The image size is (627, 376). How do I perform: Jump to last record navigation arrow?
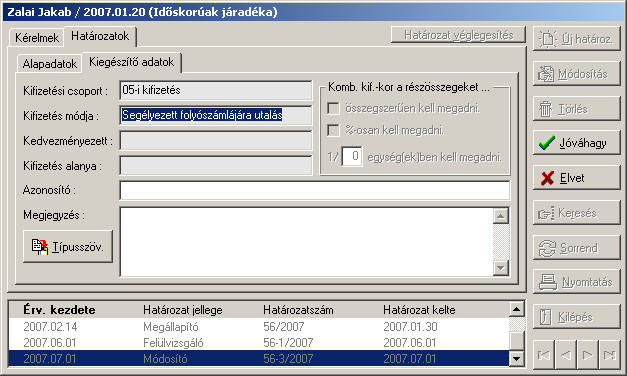pos(609,355)
